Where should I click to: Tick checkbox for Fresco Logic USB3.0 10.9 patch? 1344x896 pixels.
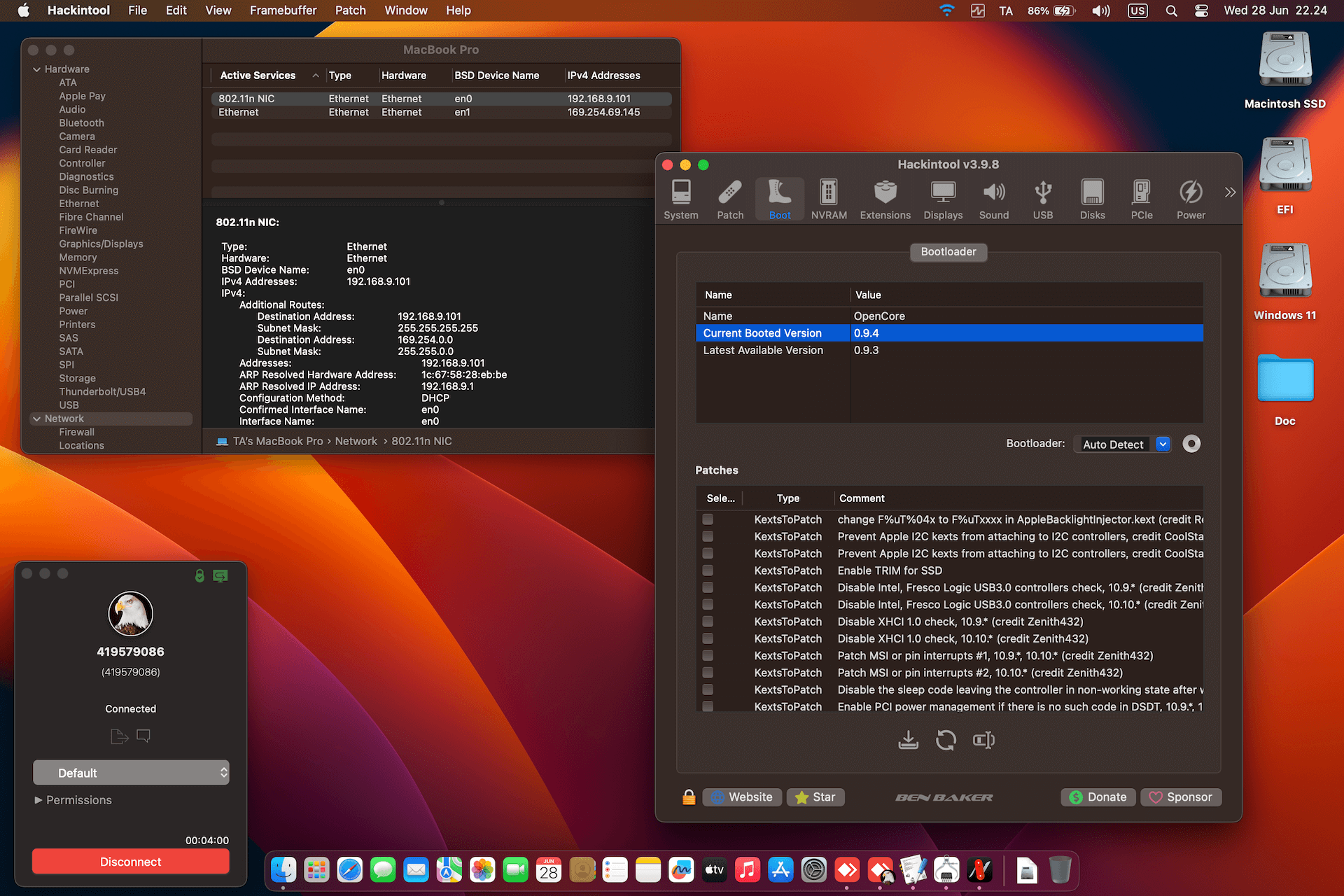click(x=708, y=587)
